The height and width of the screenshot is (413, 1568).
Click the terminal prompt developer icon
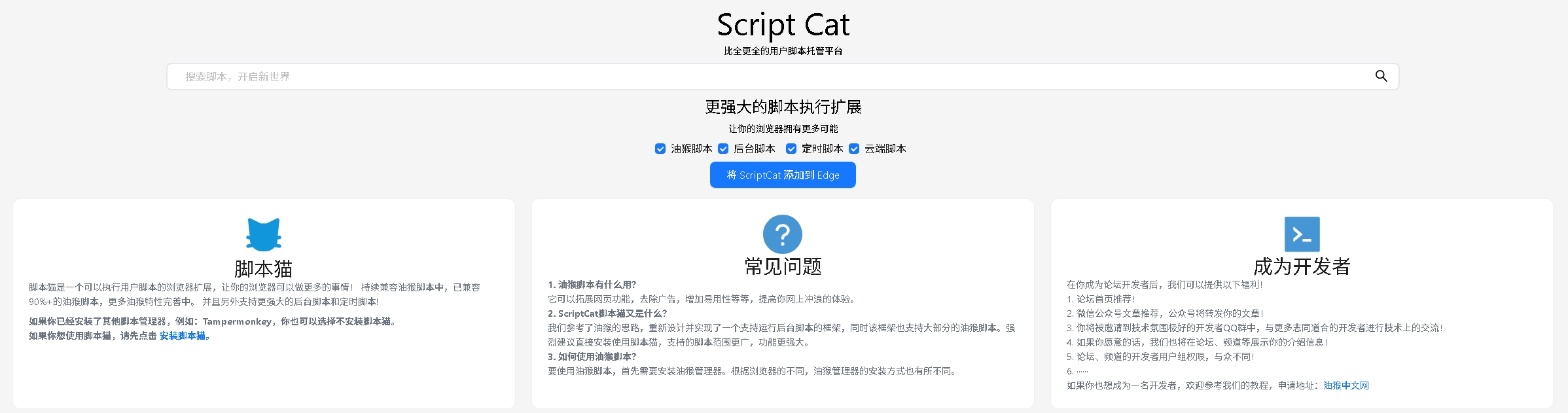pos(1302,234)
